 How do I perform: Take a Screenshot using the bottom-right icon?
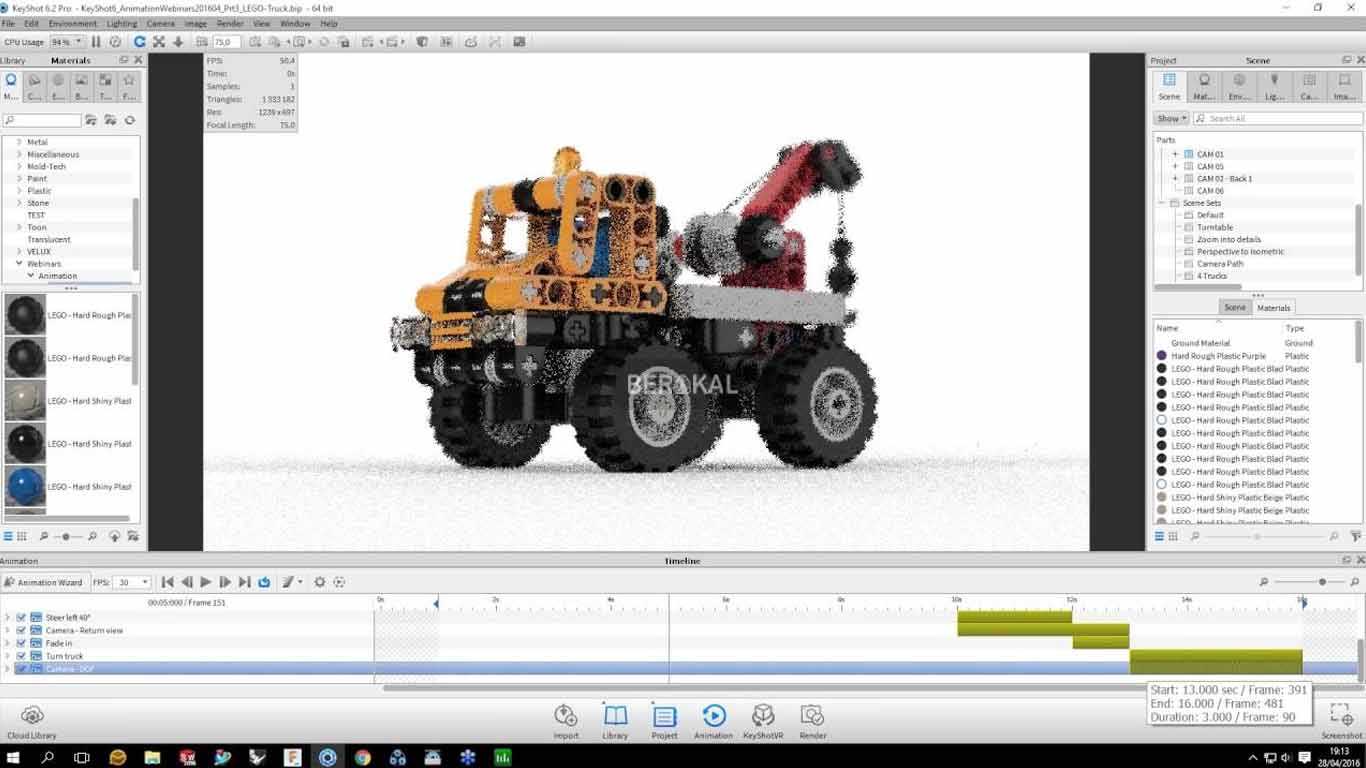1341,718
